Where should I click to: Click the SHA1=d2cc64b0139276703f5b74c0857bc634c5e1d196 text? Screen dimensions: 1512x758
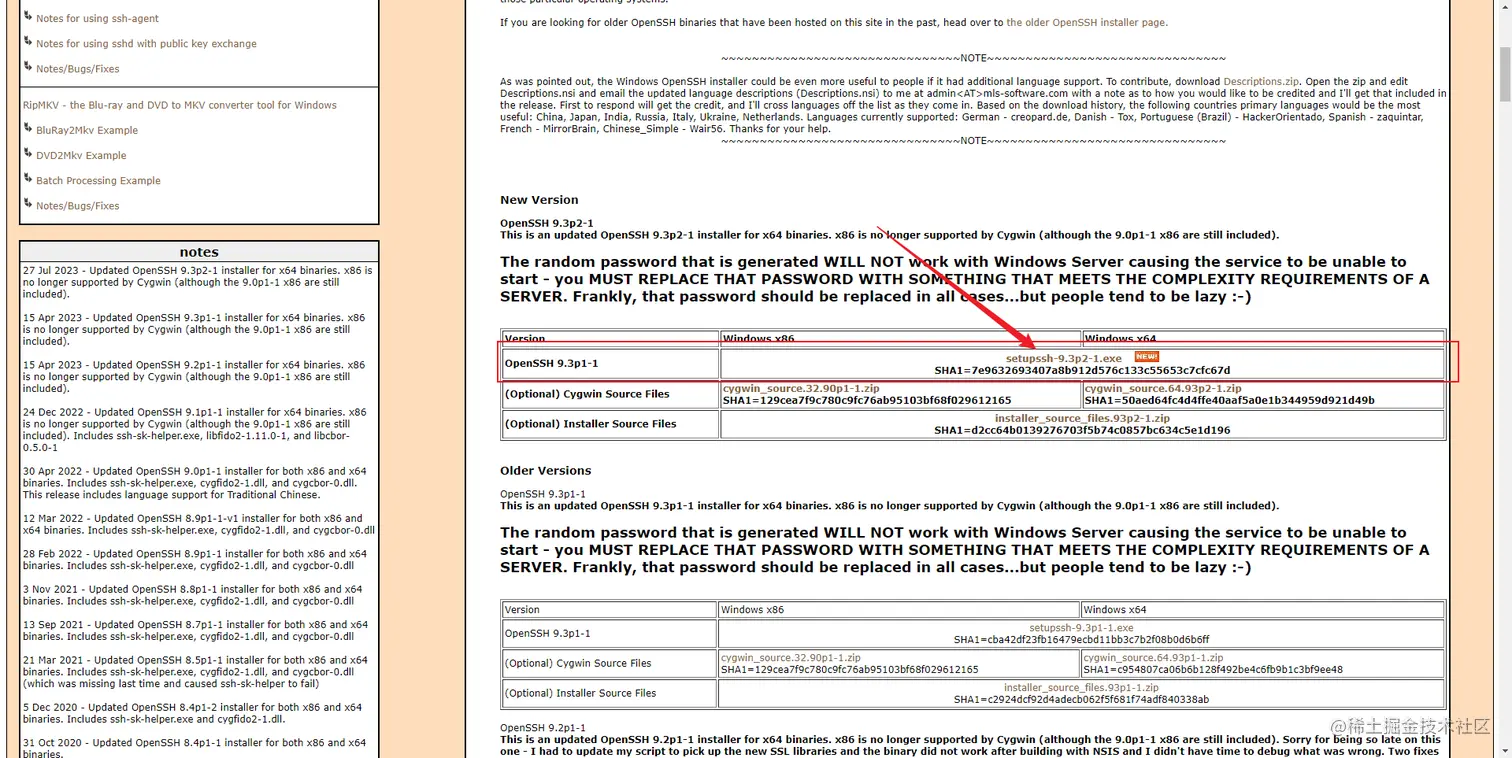pos(1082,430)
